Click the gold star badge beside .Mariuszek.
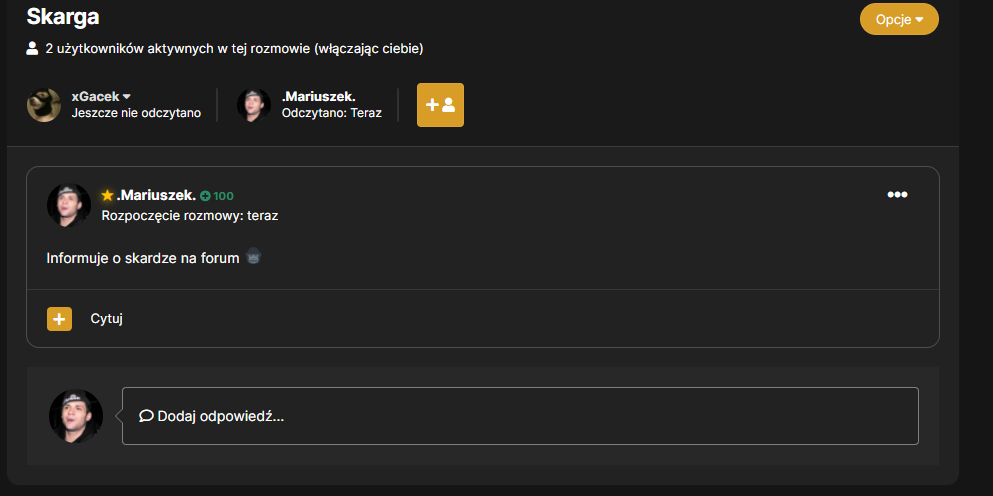The height and width of the screenshot is (496, 993). coord(107,196)
